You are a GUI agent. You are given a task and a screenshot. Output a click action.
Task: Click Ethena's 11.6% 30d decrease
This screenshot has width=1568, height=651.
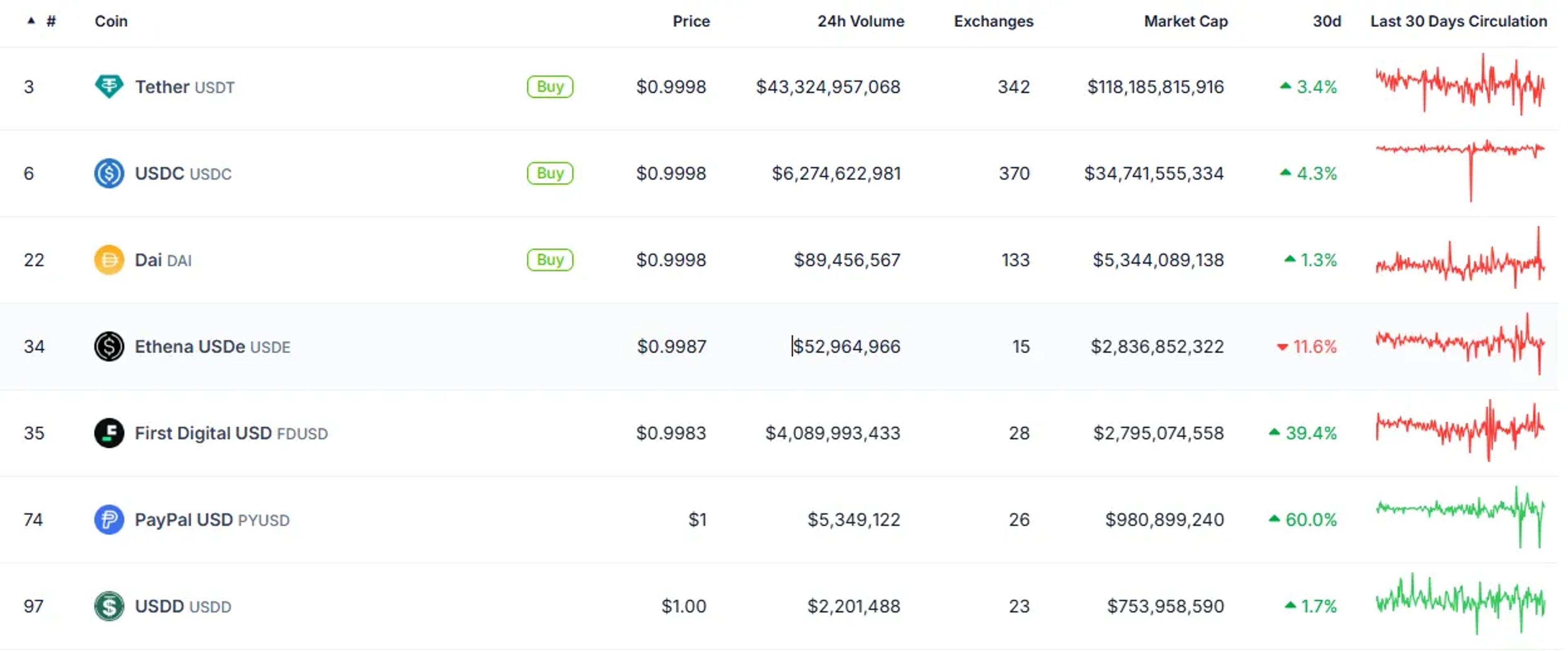tap(1306, 346)
